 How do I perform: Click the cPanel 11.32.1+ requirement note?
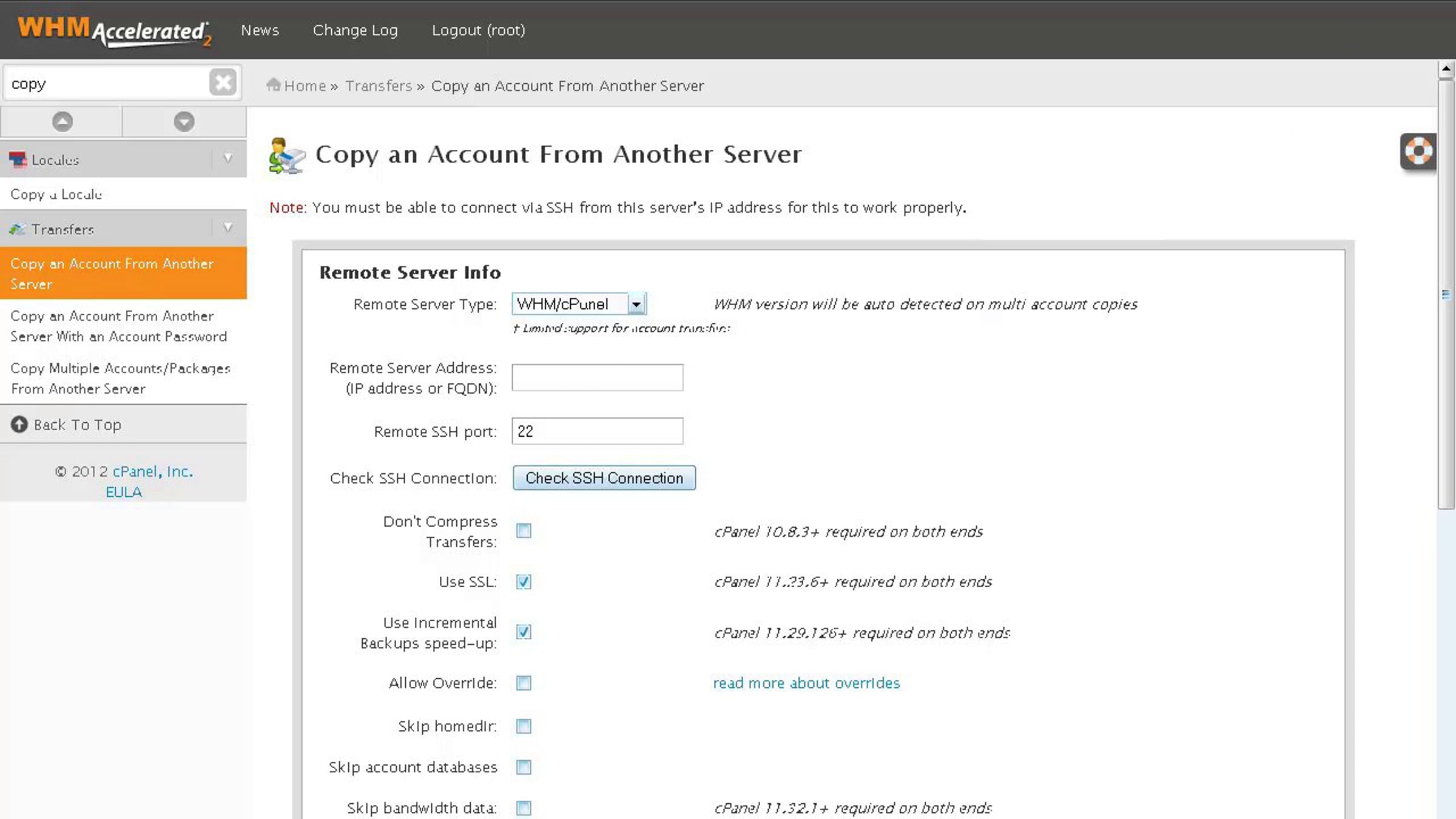(853, 808)
